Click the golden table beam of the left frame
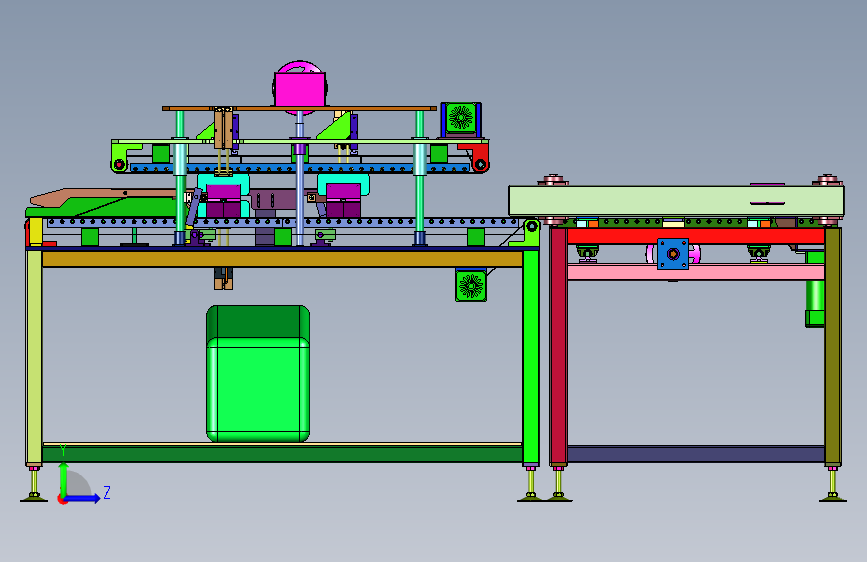867x562 pixels. pyautogui.click(x=282, y=259)
